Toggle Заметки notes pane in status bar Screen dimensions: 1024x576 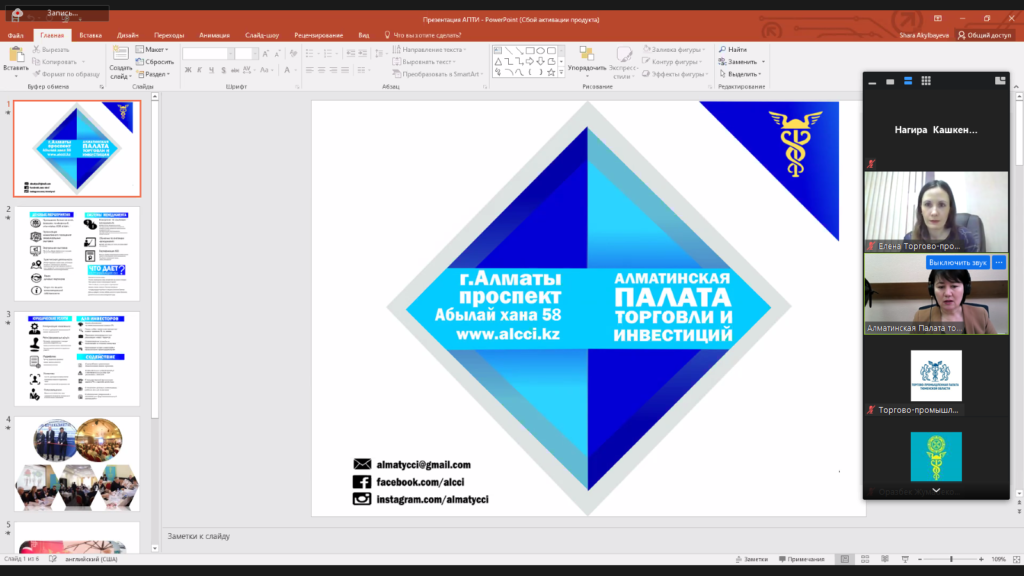[752, 559]
